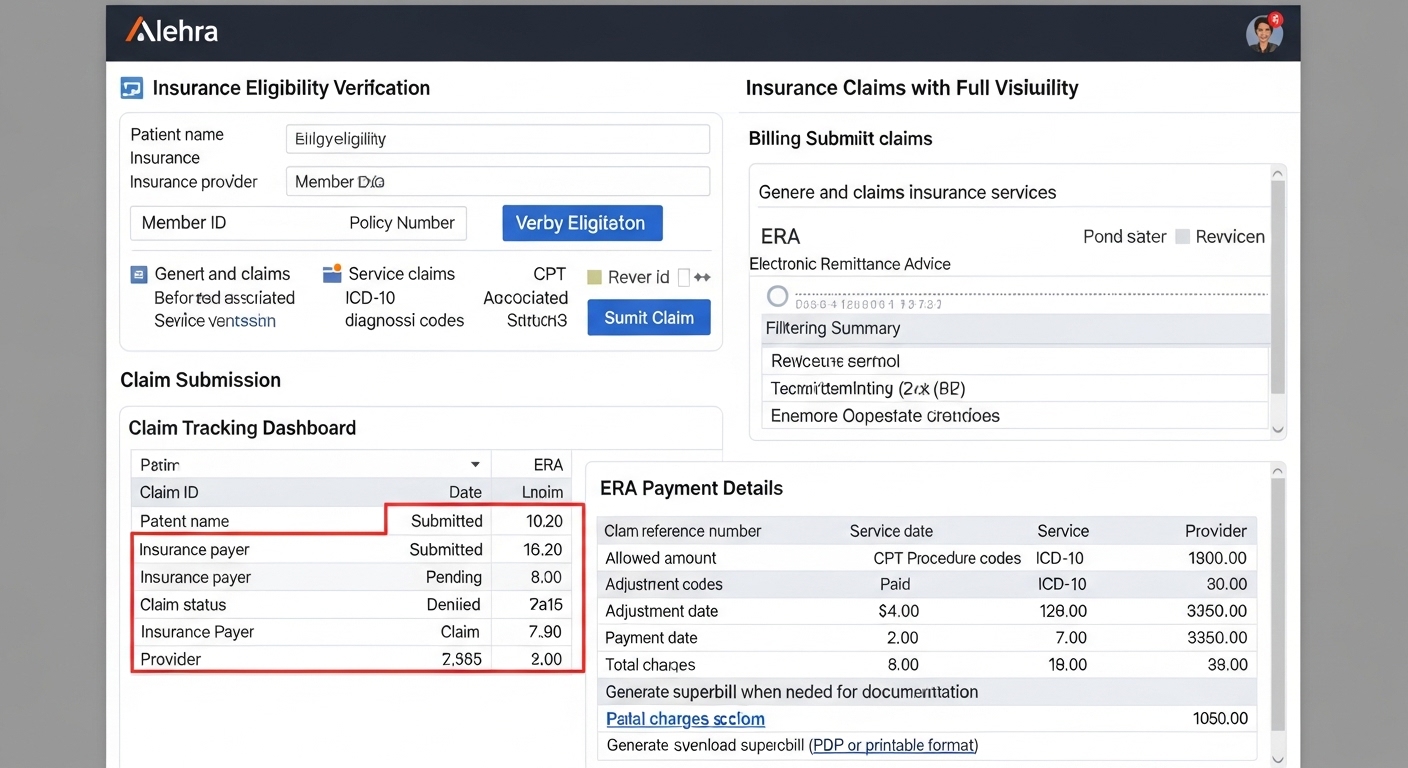Image resolution: width=1408 pixels, height=768 pixels.
Task: Click the scroll-down chevron in Billing claims panel
Action: 1277,429
